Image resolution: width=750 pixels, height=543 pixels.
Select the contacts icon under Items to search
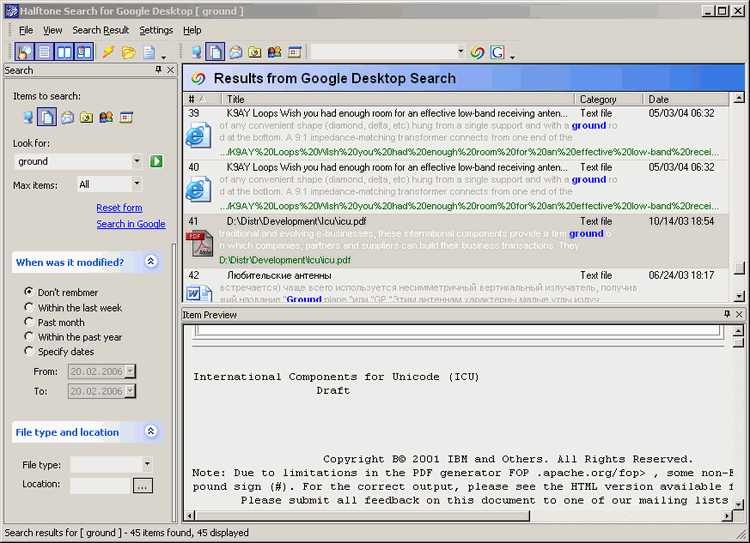106,118
